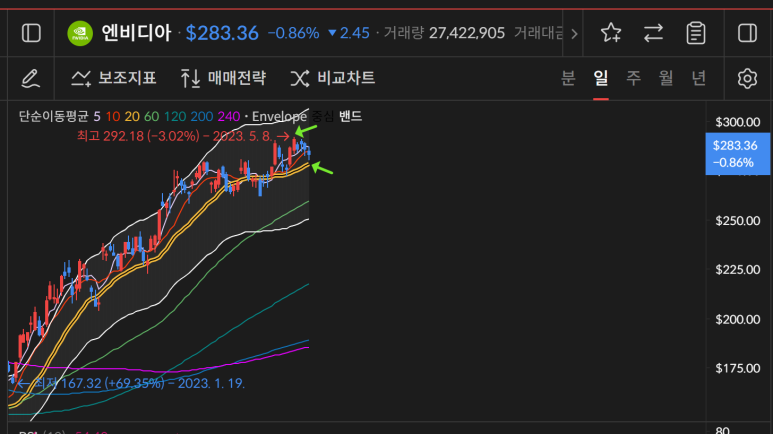Open 보조지표 indicators menu

pyautogui.click(x=114, y=78)
